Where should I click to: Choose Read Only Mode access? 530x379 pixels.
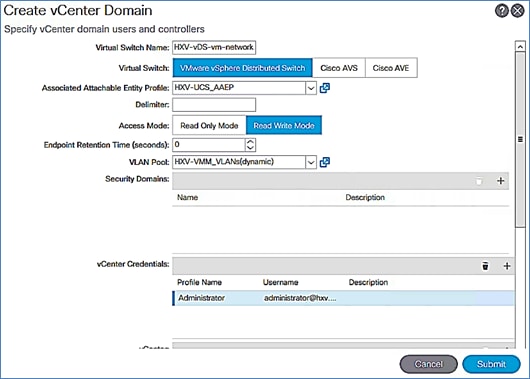click(x=209, y=126)
